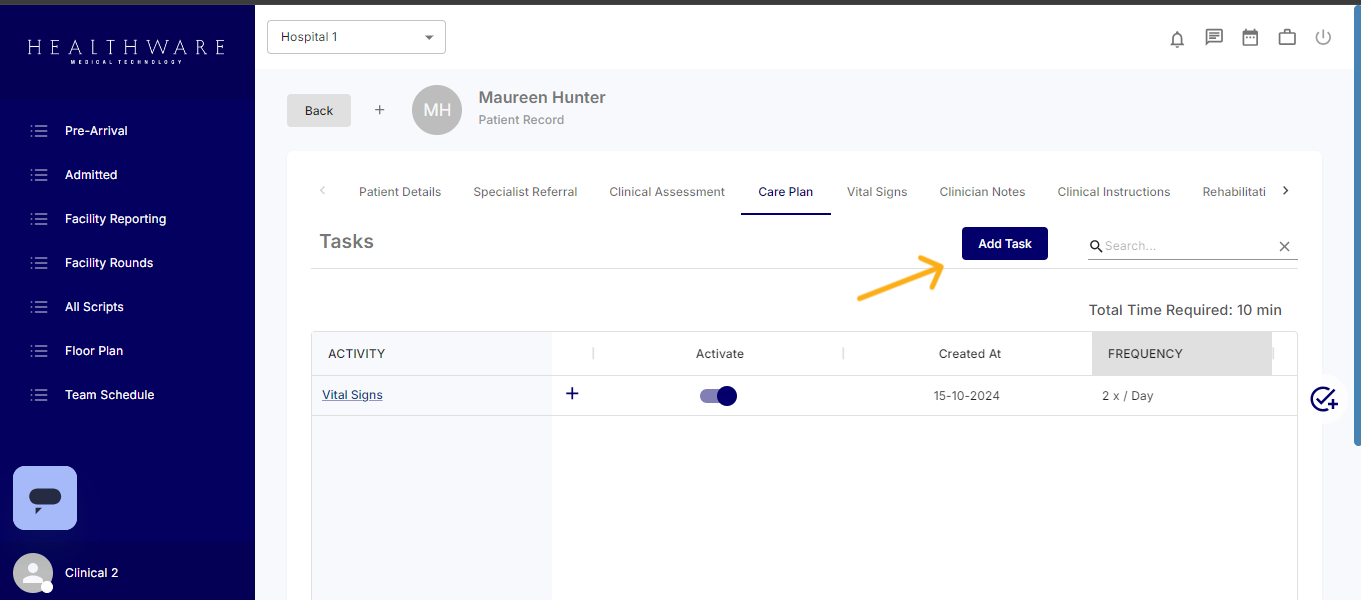Viewport: 1361px width, 600px height.
Task: Click the power logout icon
Action: tap(1323, 38)
